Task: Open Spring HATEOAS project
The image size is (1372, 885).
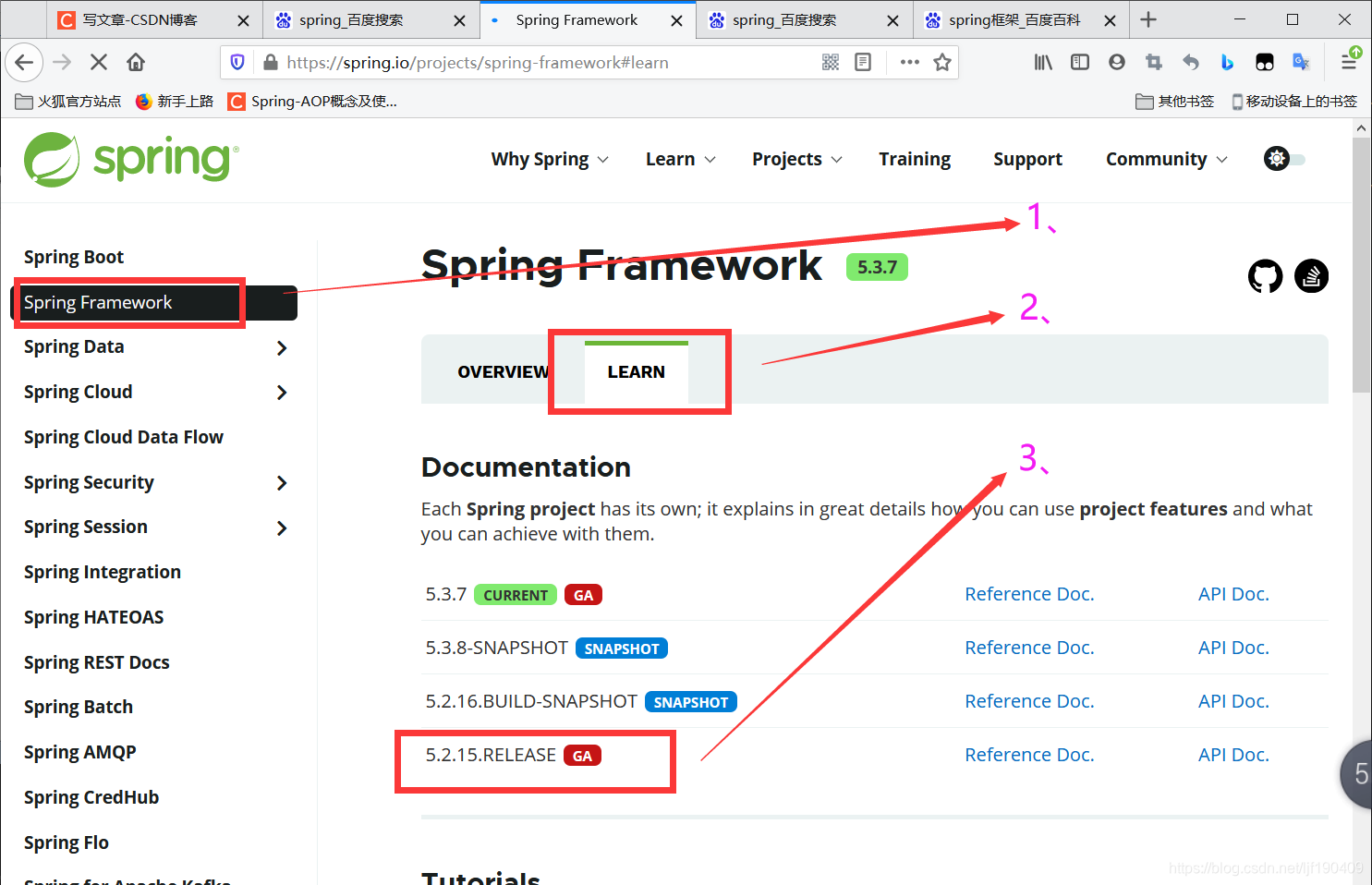Action: (93, 617)
